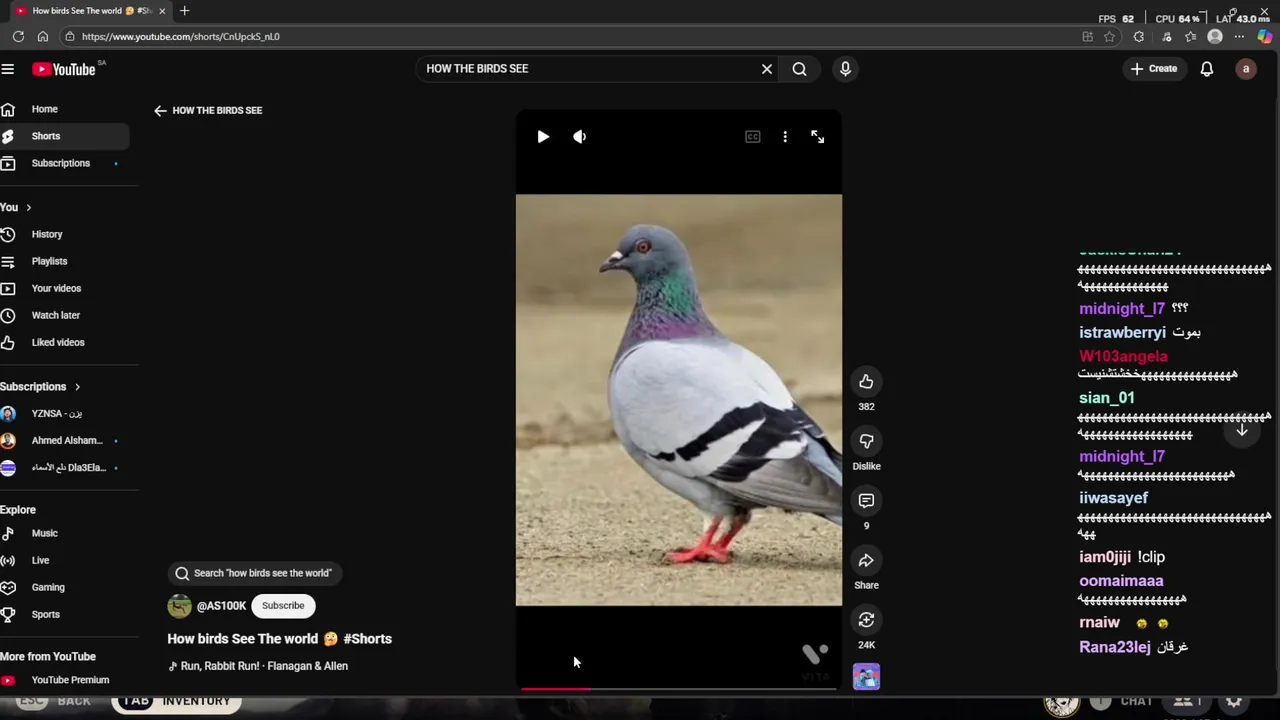Click Rana23lej username in chat
Image resolution: width=1280 pixels, height=720 pixels.
(x=1115, y=647)
